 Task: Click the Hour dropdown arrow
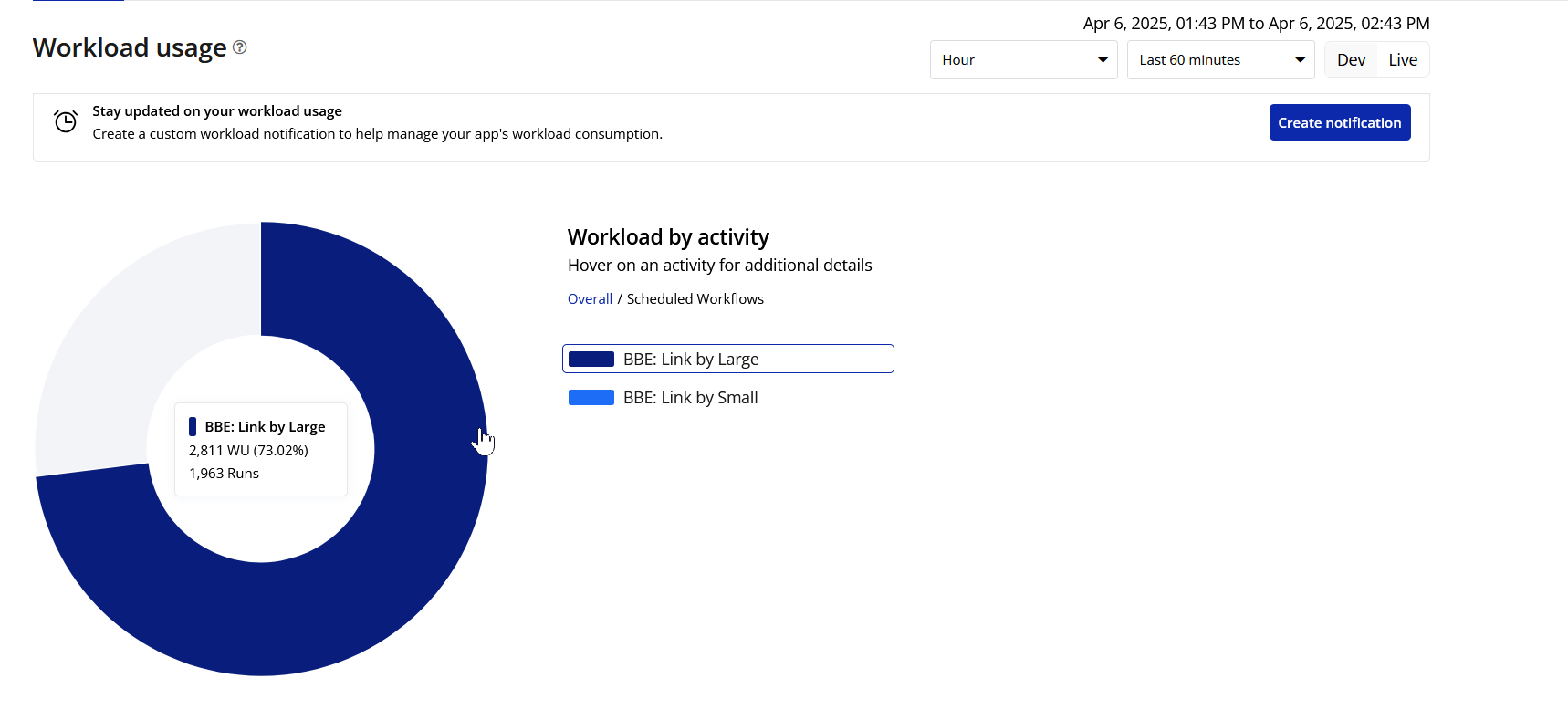1103,60
